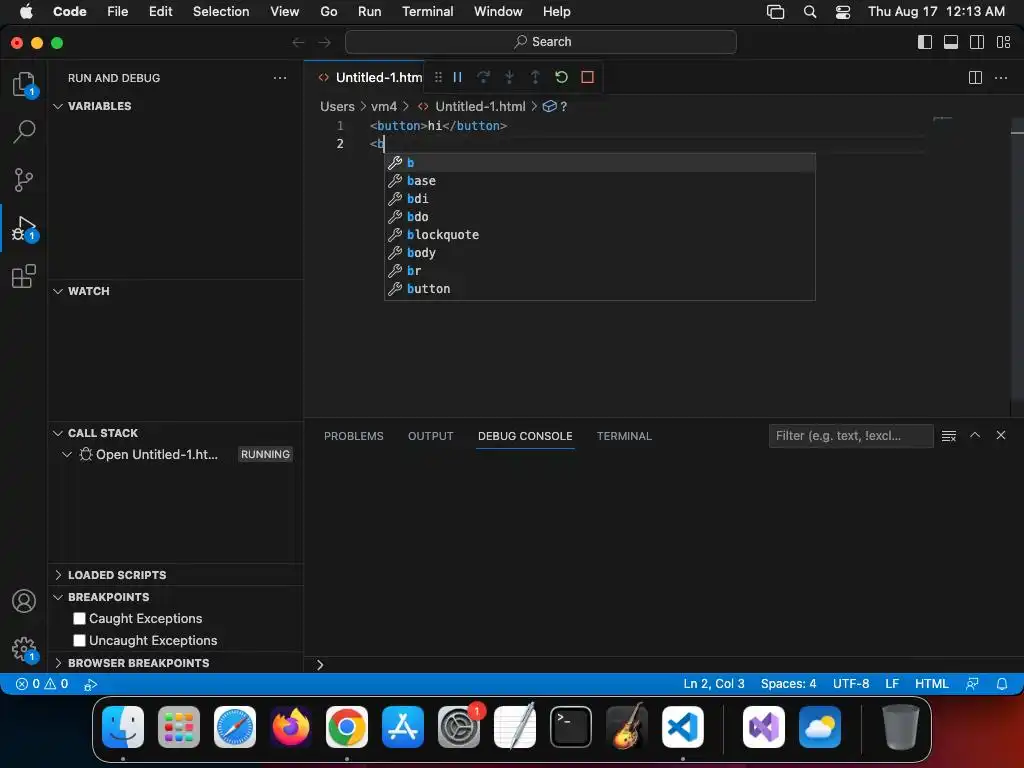The height and width of the screenshot is (768, 1024).
Task: Open the Selection menu
Action: (221, 12)
